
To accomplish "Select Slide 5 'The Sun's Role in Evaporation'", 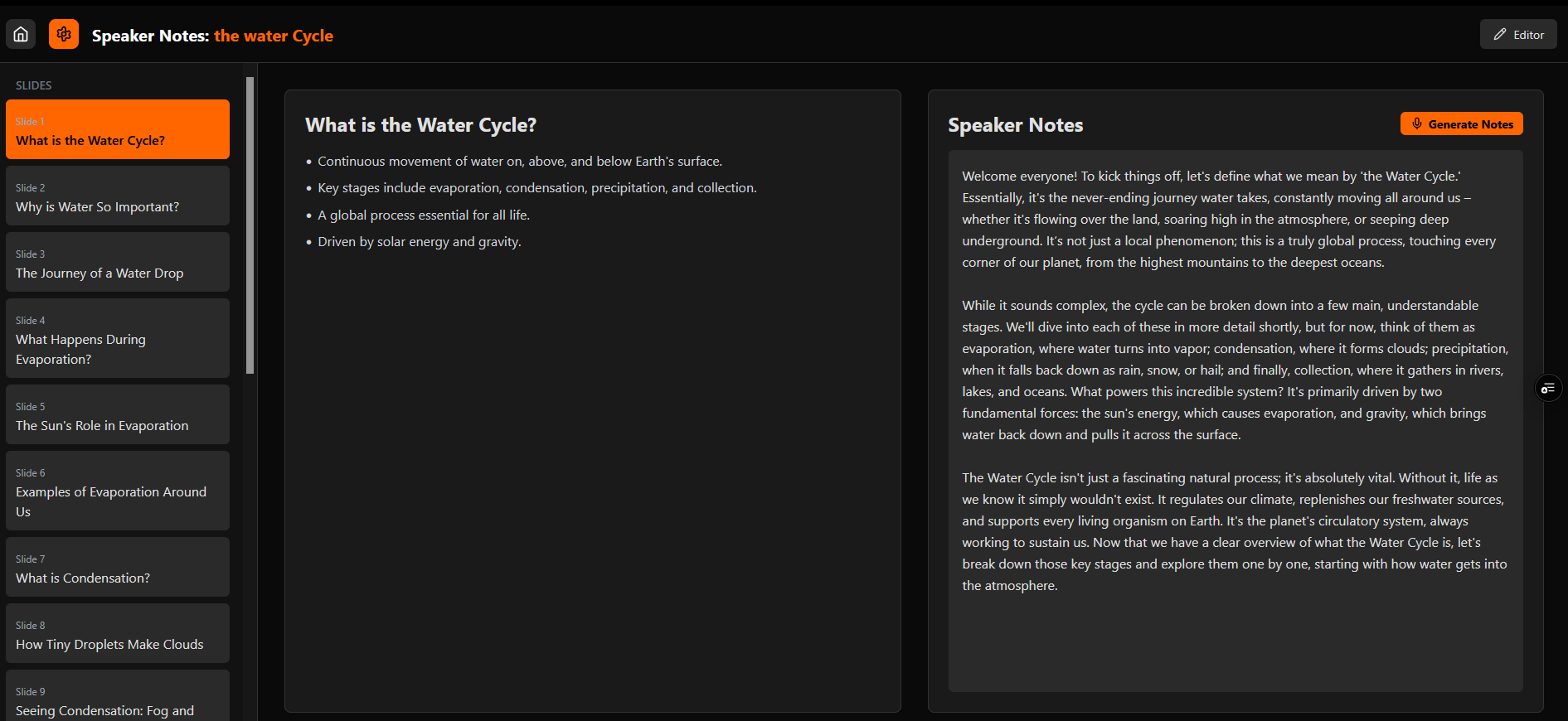I will click(x=117, y=414).
